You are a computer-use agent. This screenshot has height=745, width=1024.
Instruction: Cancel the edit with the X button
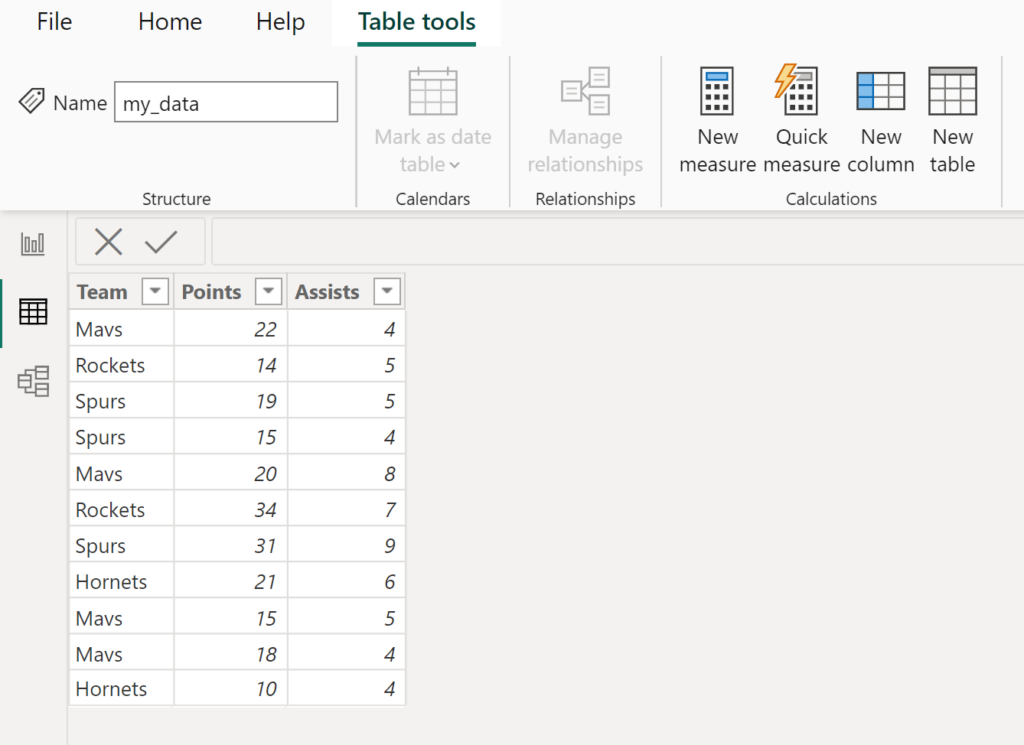tap(110, 241)
